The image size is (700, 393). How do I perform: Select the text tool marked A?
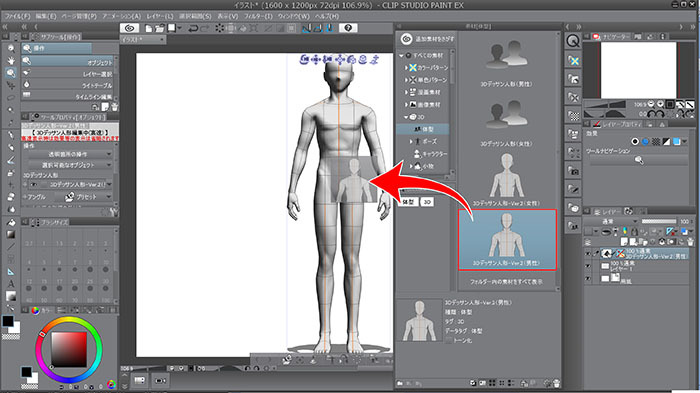pyautogui.click(x=11, y=284)
